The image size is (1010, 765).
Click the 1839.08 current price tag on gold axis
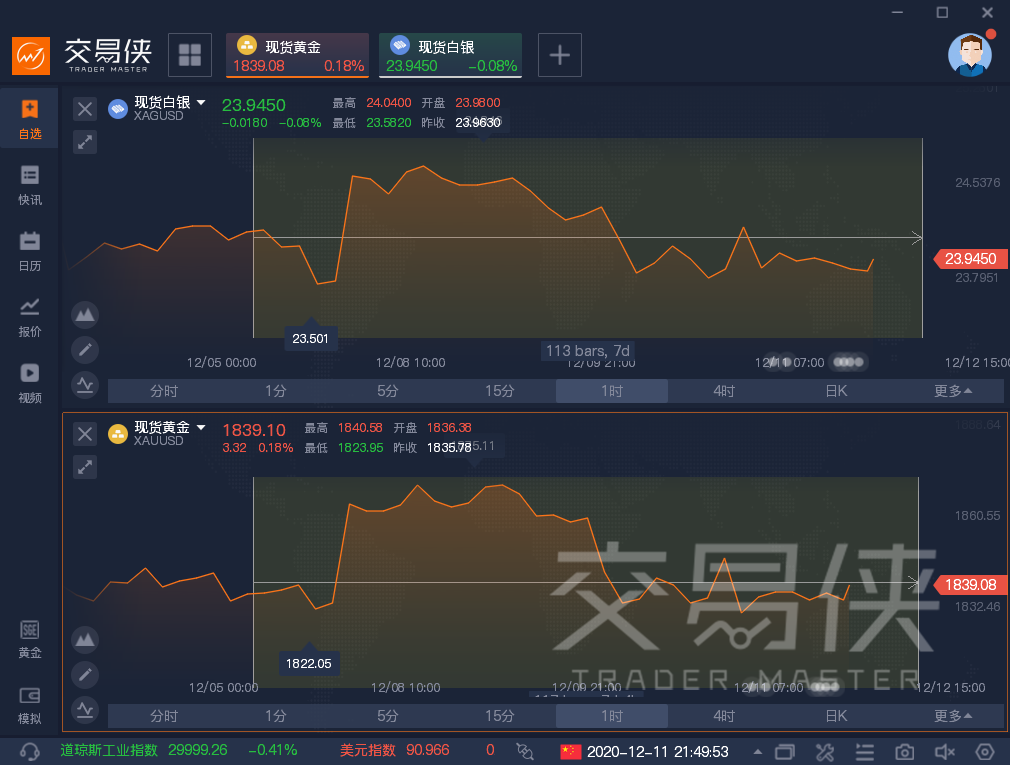[x=970, y=585]
